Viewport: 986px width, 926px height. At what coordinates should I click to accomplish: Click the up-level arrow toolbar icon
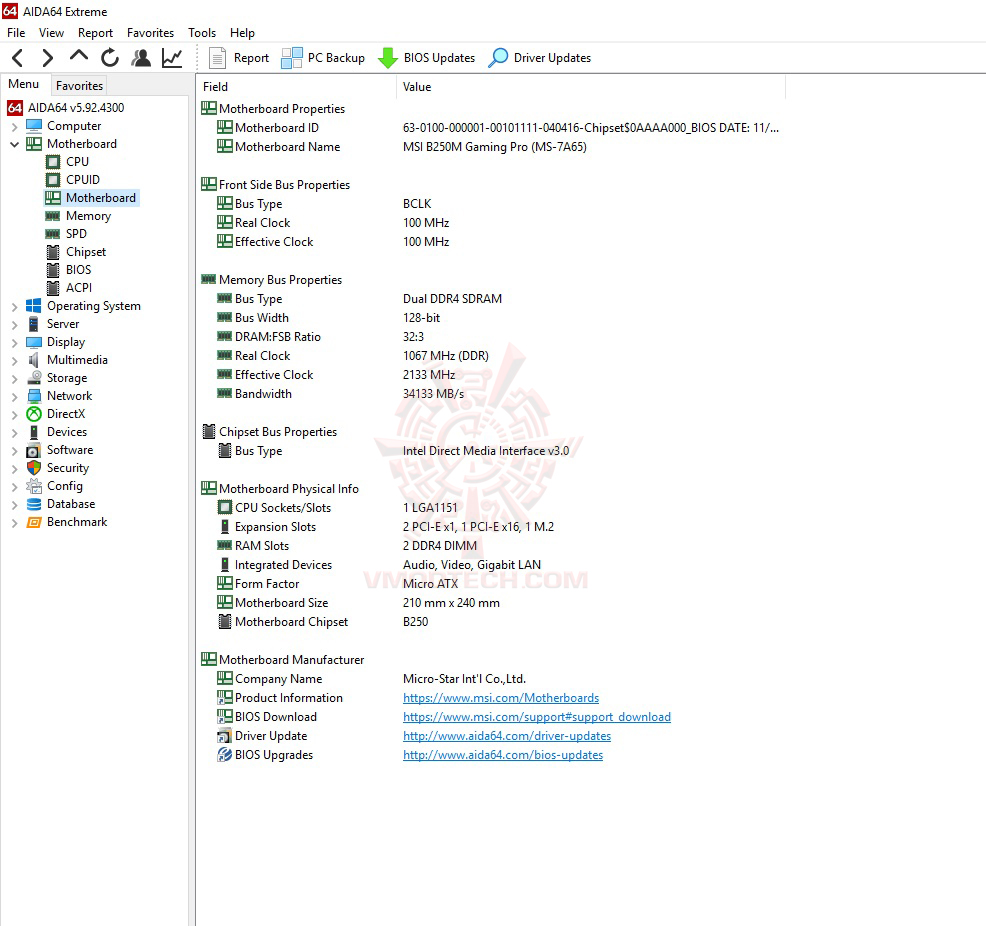pyautogui.click(x=79, y=57)
